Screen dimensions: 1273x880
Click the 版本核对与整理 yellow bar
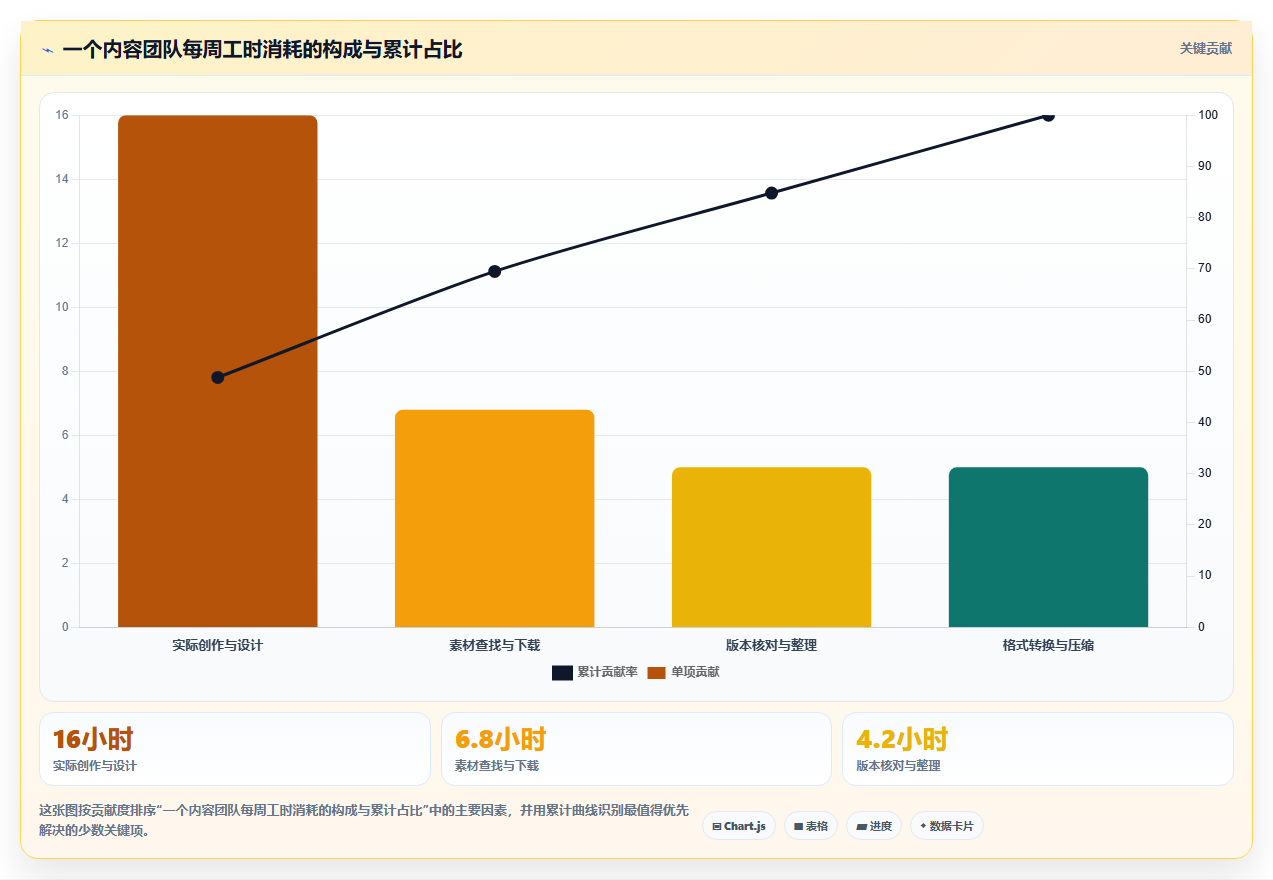[x=771, y=547]
